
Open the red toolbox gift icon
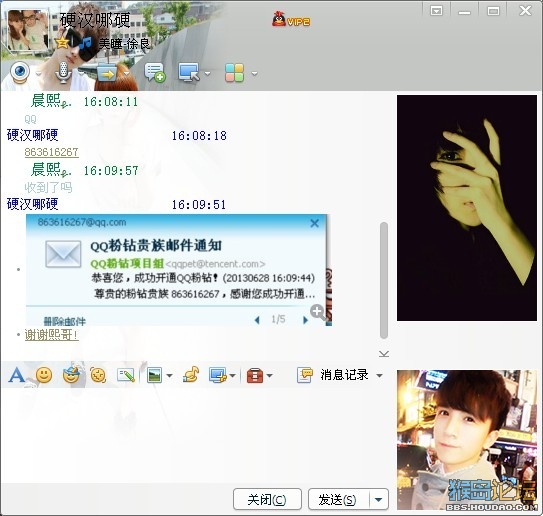255,375
